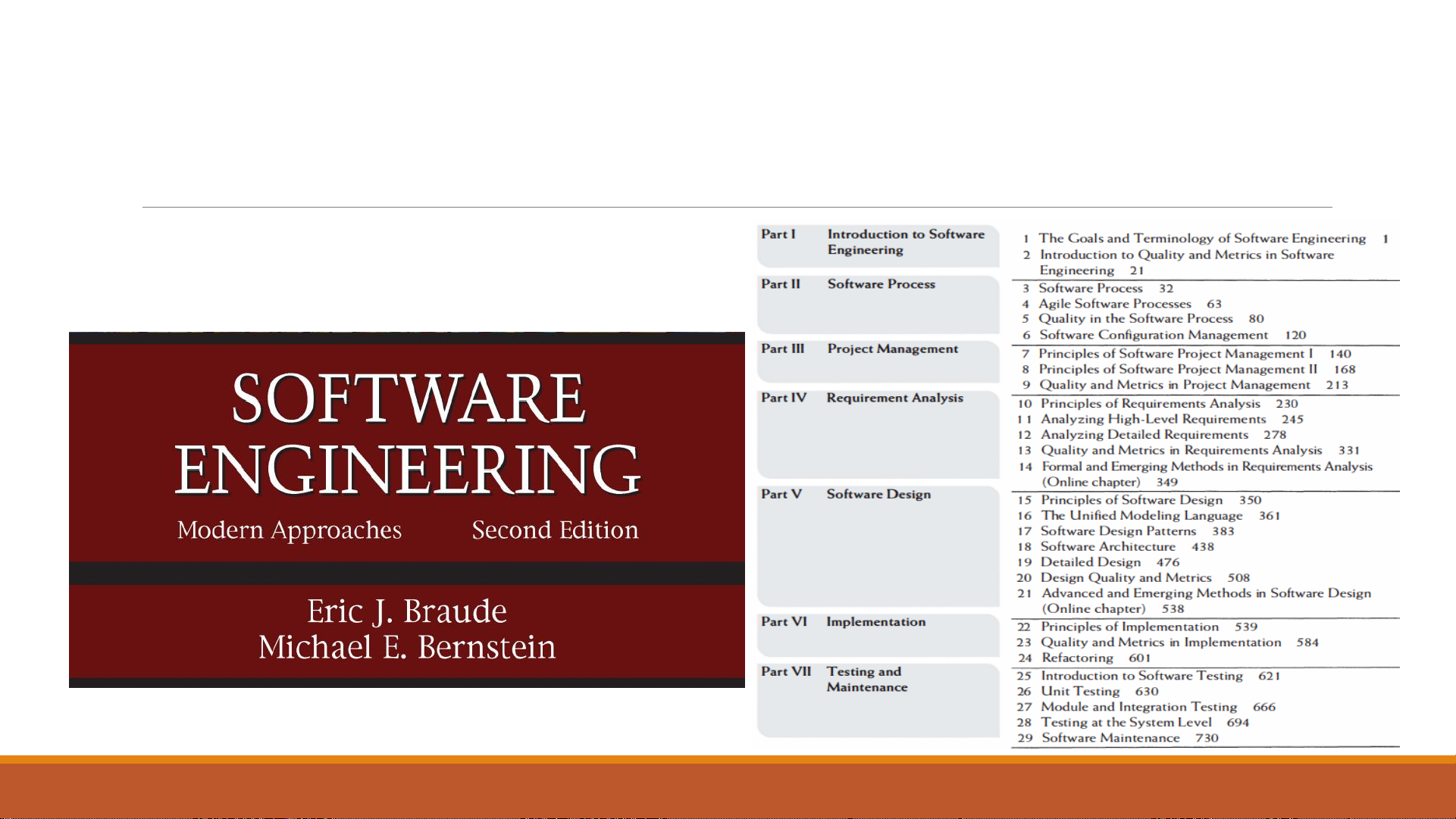Click the orange footer bar
This screenshot has width=1456, height=819.
pyautogui.click(x=728, y=788)
